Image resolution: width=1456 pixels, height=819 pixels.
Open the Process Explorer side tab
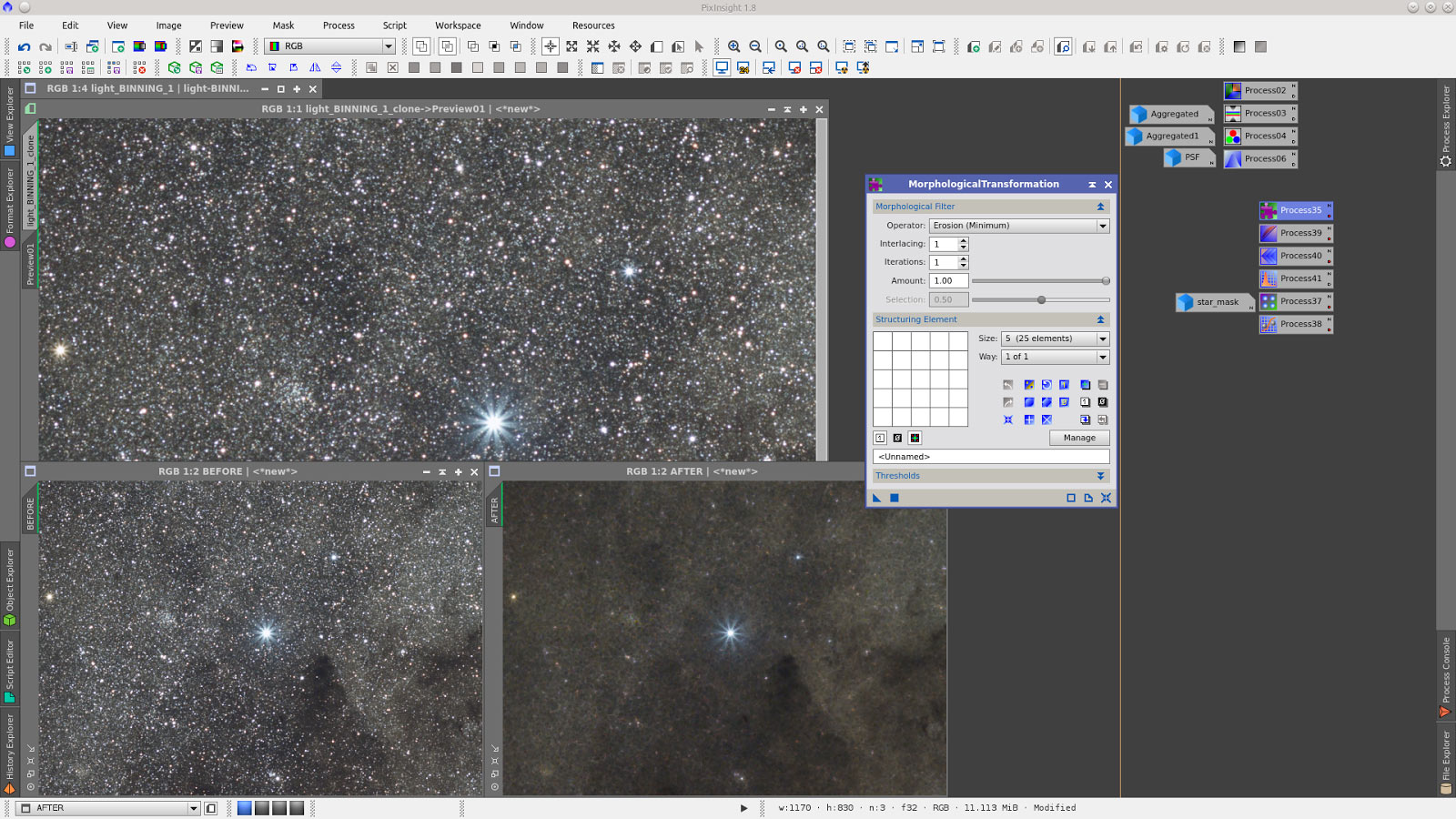[1446, 126]
